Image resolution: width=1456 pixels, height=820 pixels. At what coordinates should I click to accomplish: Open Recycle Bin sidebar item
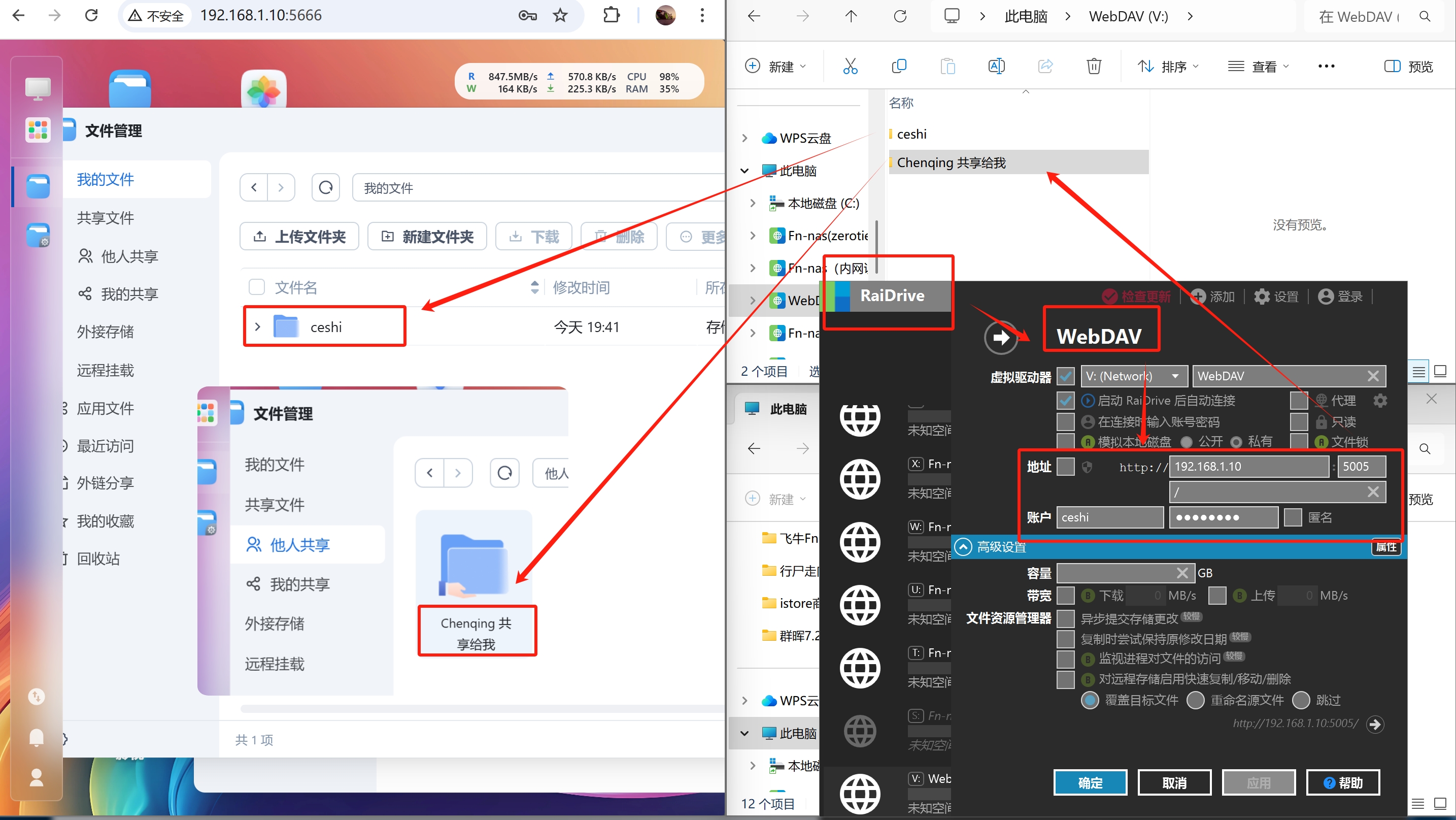(x=98, y=558)
